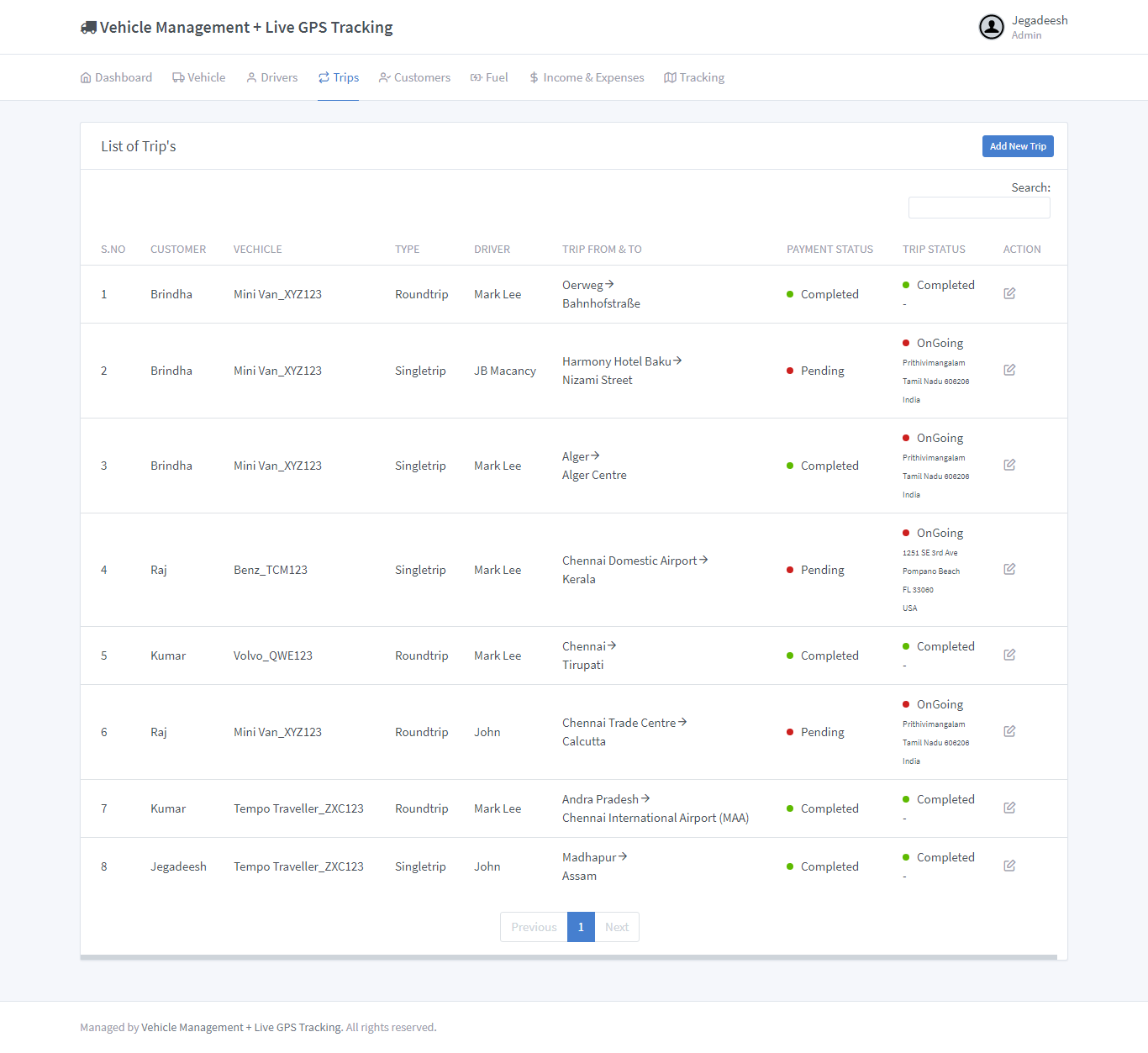Viewport: 1148px width, 1053px height.
Task: Click the truck logo icon
Action: 88,28
